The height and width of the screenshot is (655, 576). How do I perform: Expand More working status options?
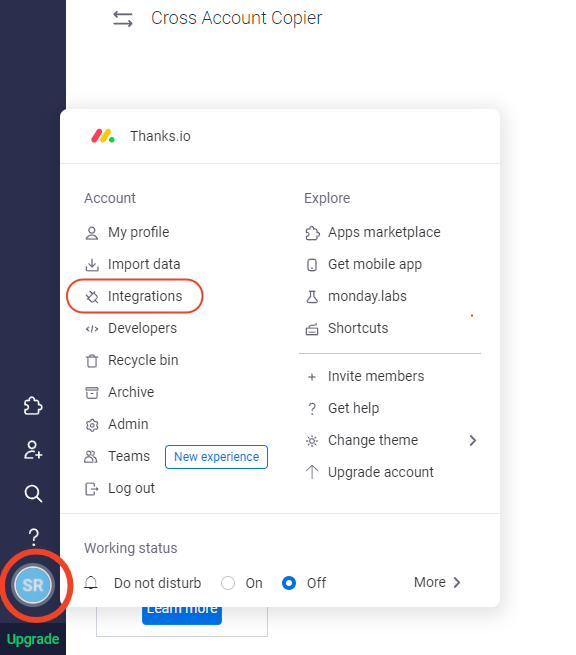[437, 582]
